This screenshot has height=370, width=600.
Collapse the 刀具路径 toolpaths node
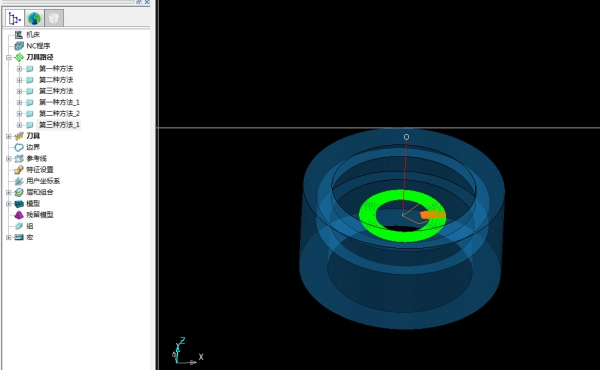8,58
